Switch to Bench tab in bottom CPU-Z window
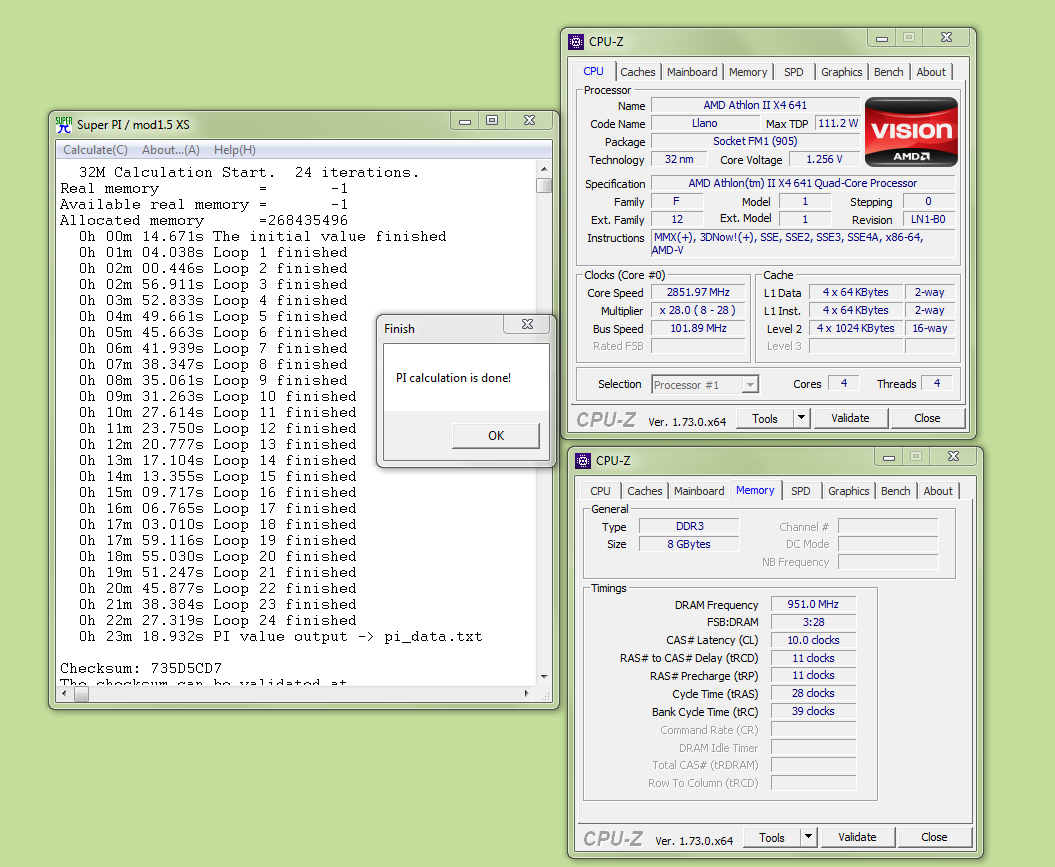The width and height of the screenshot is (1055, 867). 896,491
